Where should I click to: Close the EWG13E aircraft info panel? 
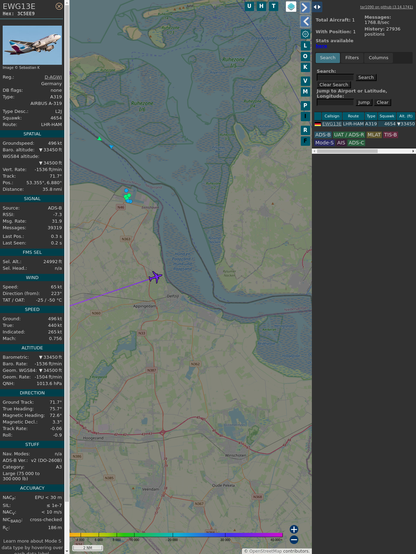(x=59, y=6)
